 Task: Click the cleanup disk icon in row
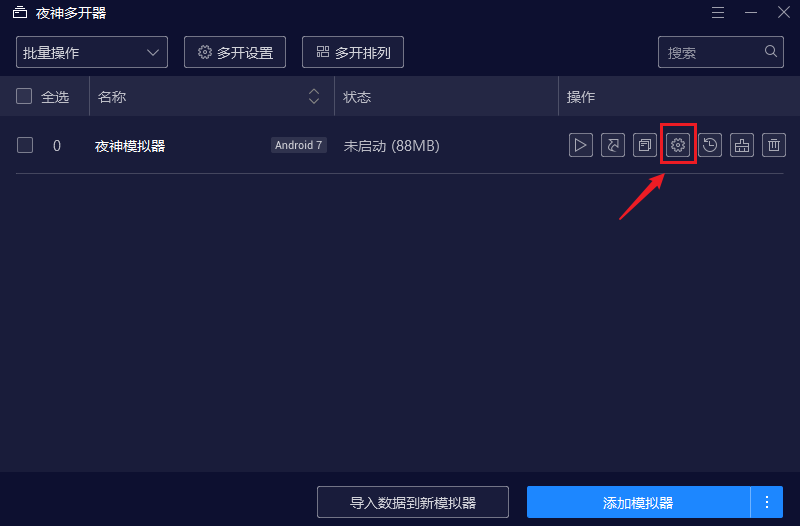coord(742,145)
